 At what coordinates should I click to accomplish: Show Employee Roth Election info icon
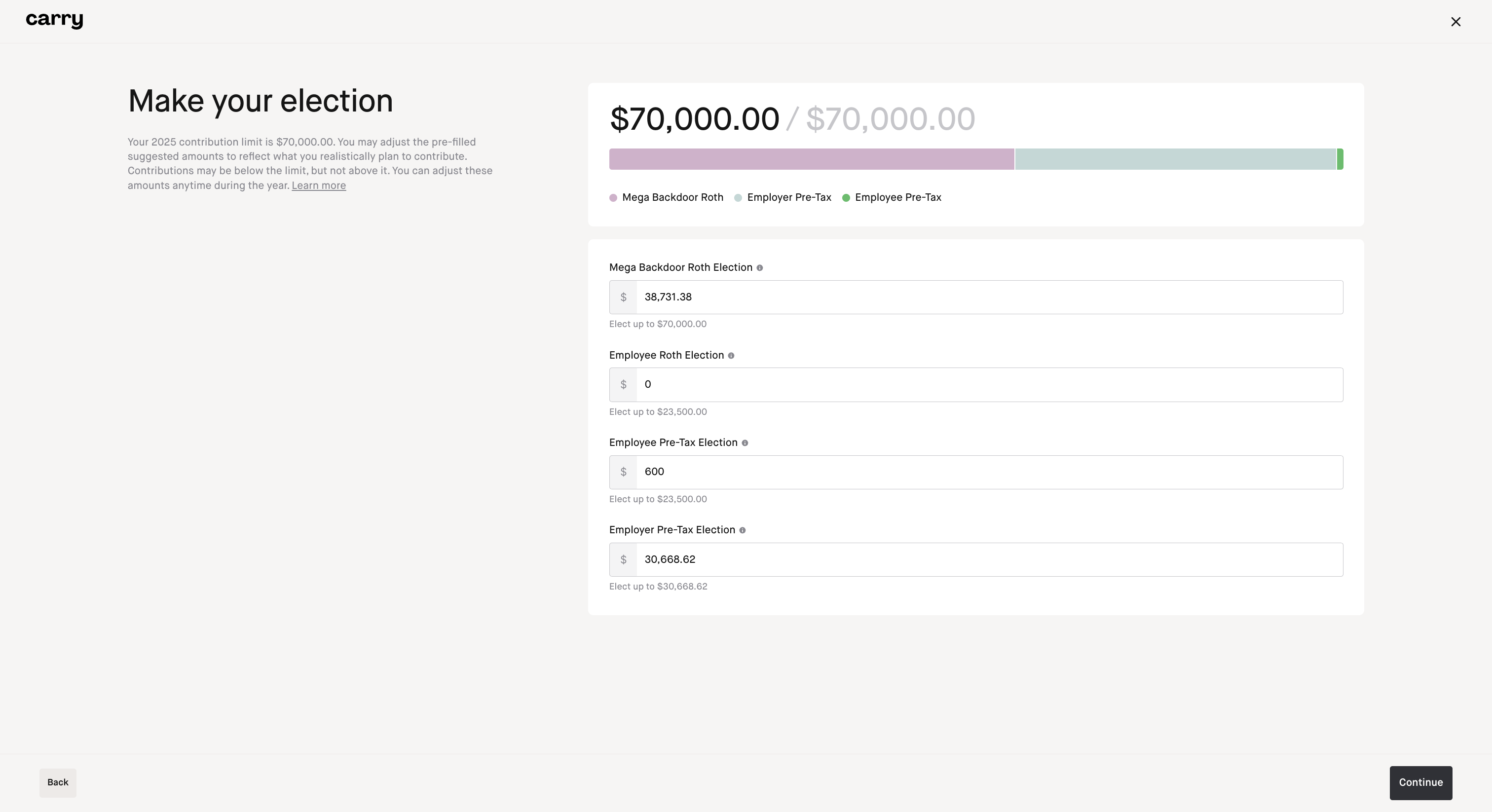point(731,356)
